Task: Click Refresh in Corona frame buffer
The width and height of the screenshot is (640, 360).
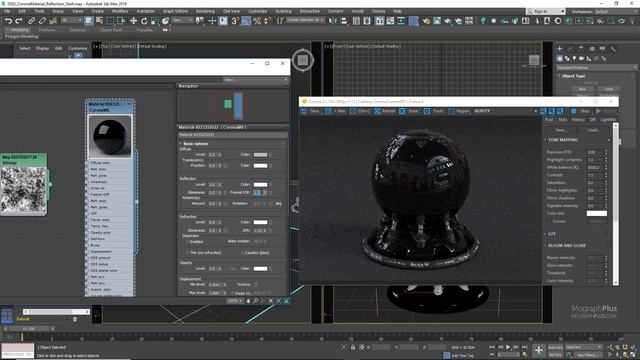Action: coord(385,111)
